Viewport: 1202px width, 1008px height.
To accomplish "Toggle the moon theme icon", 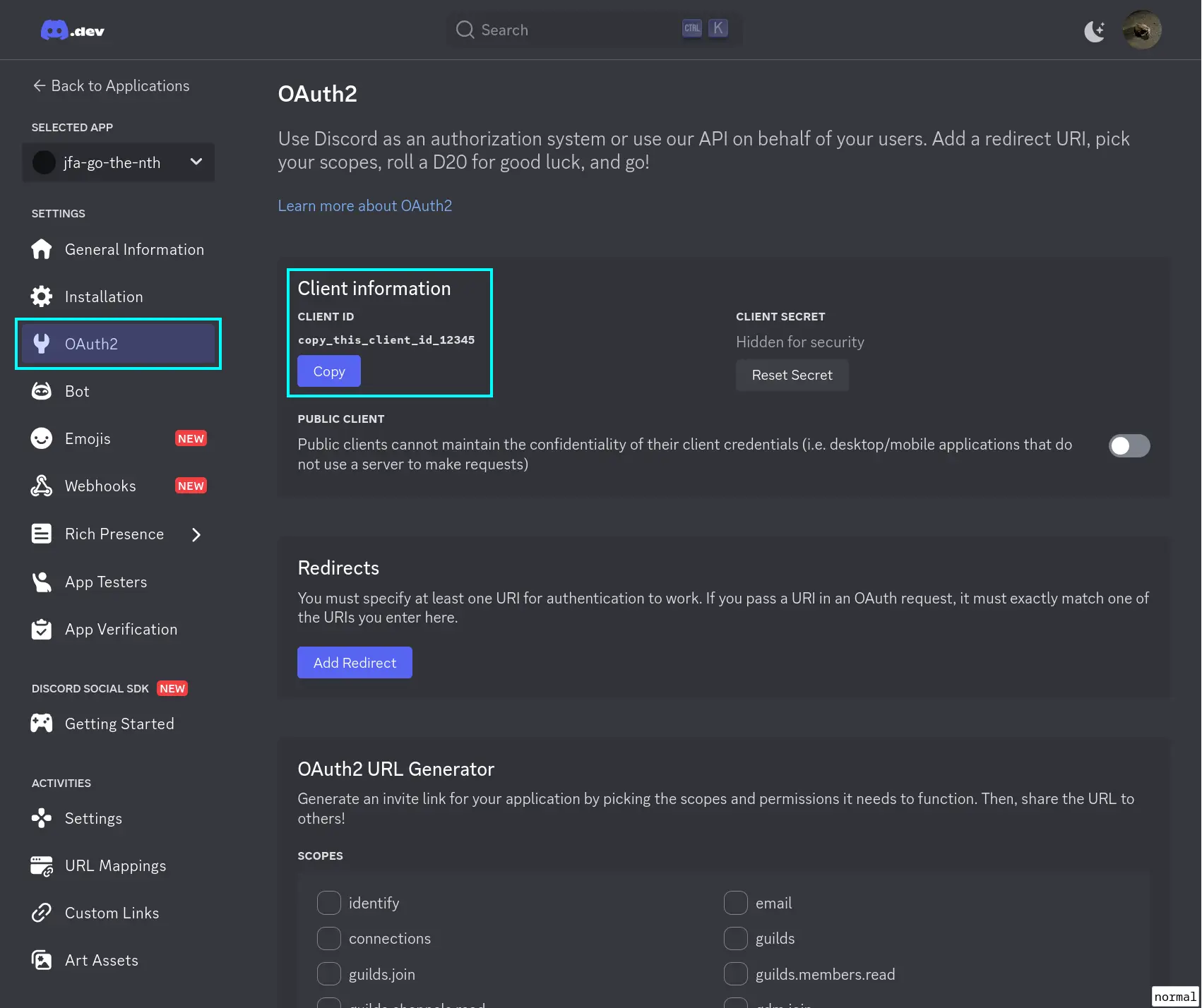I will [1095, 30].
